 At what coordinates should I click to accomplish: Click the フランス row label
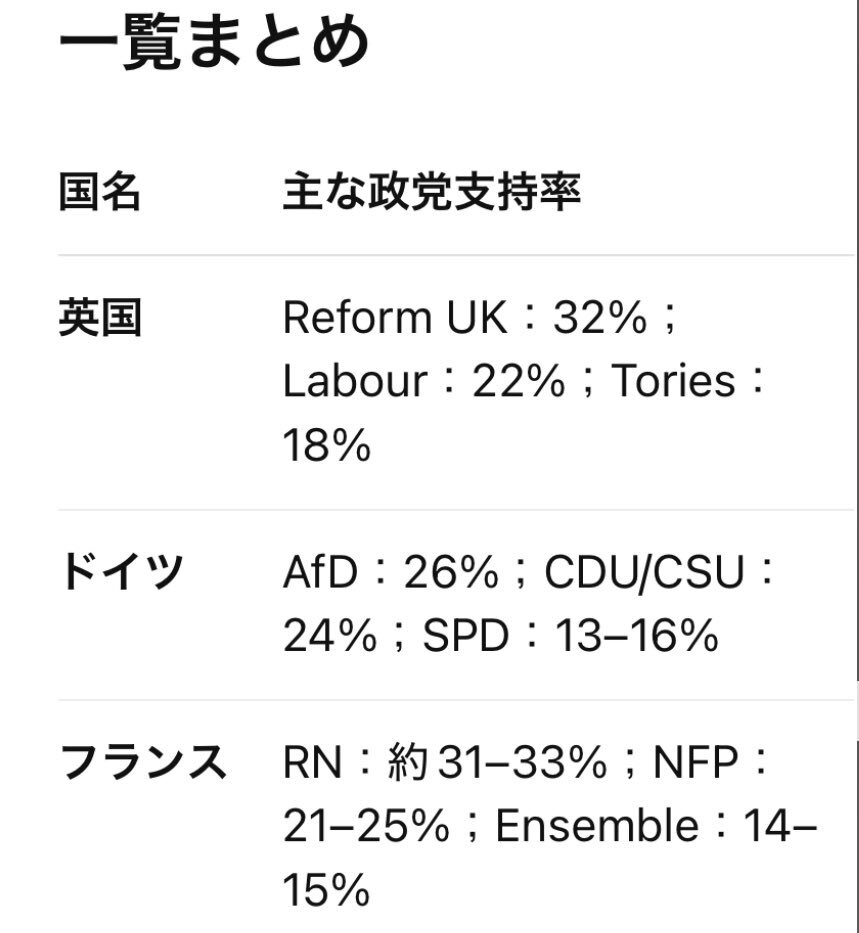click(143, 764)
